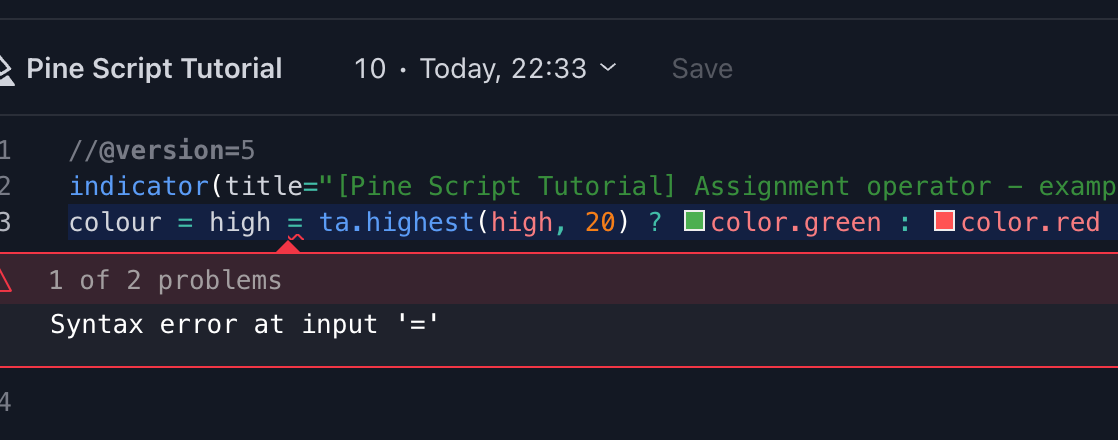Select line number 4 in the gutter
The image size is (1118, 440).
tap(5, 403)
